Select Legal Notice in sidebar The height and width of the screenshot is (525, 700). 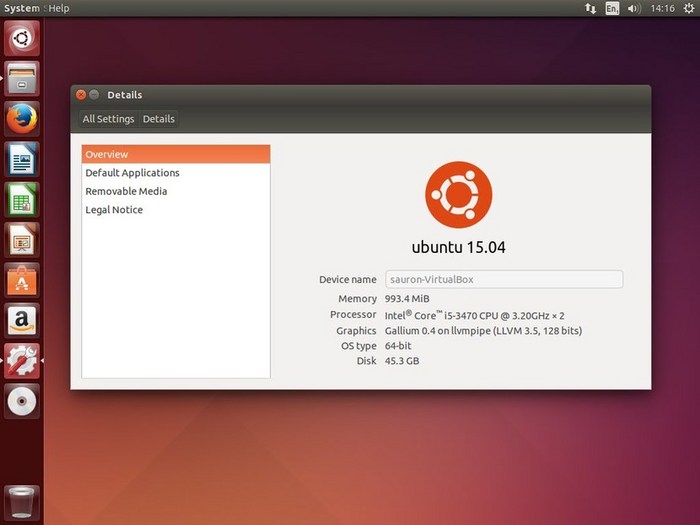pyautogui.click(x=176, y=210)
